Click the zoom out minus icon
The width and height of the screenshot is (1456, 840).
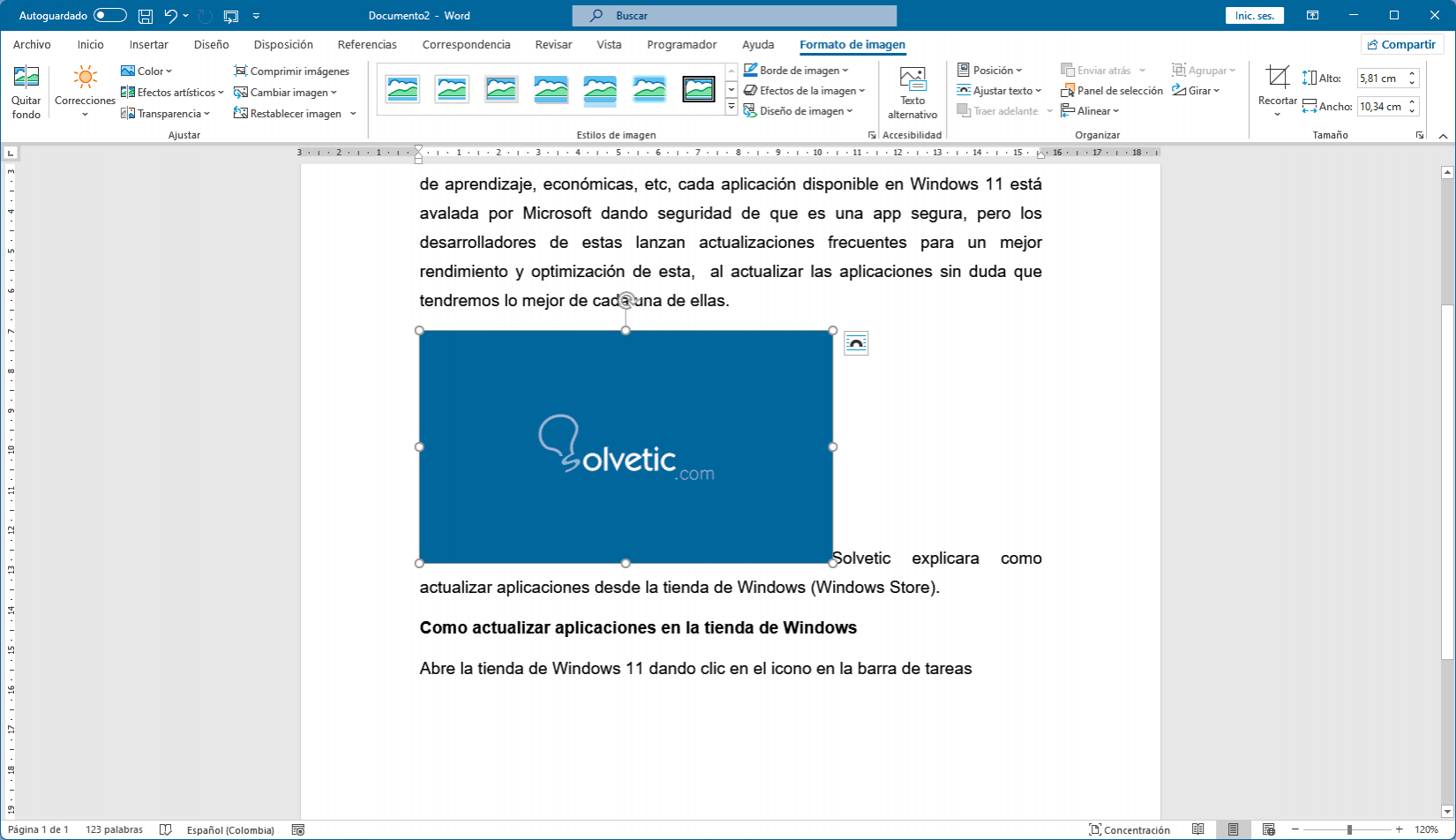(1295, 829)
